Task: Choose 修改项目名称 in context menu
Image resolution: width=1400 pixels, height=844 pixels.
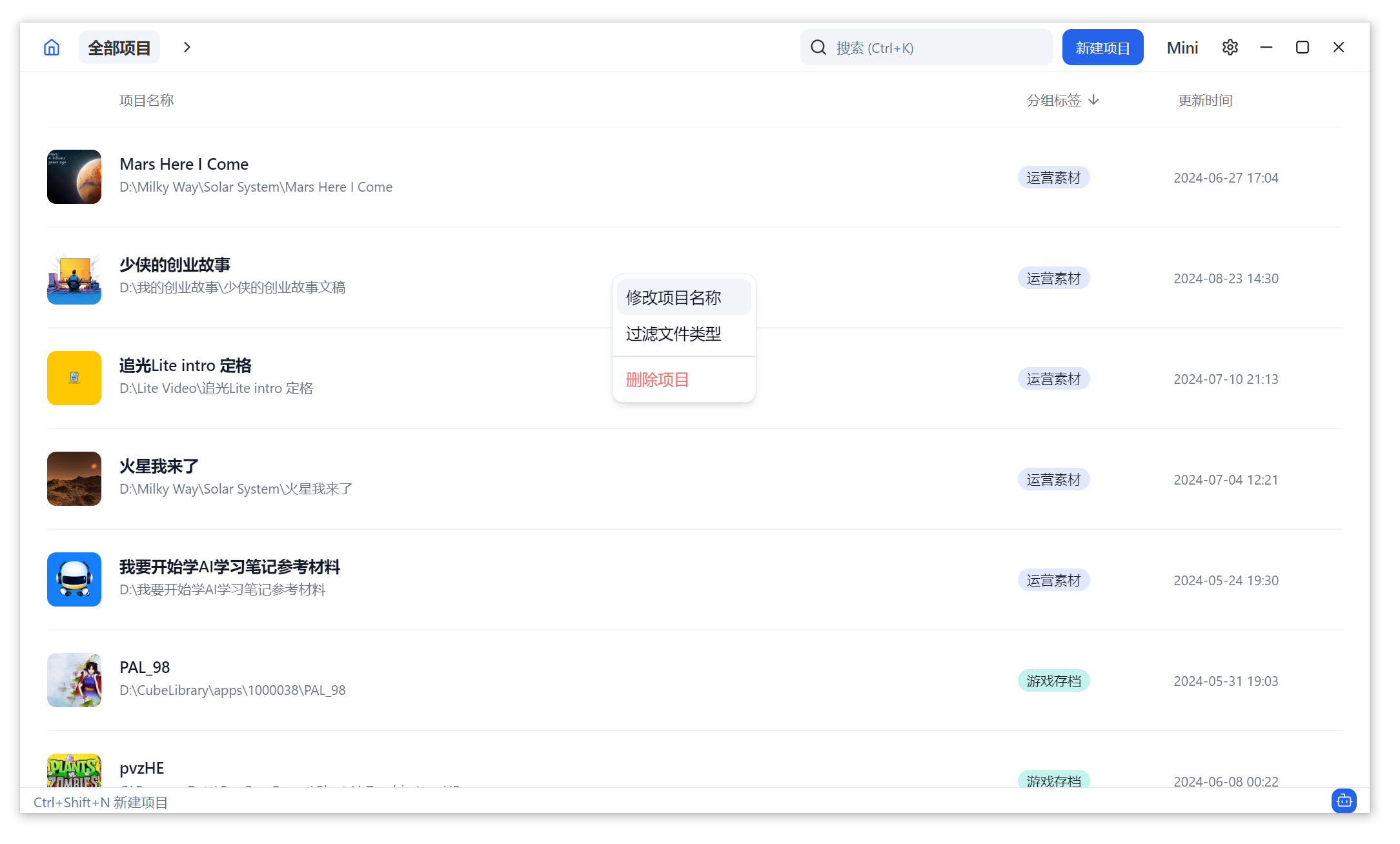Action: click(x=684, y=297)
